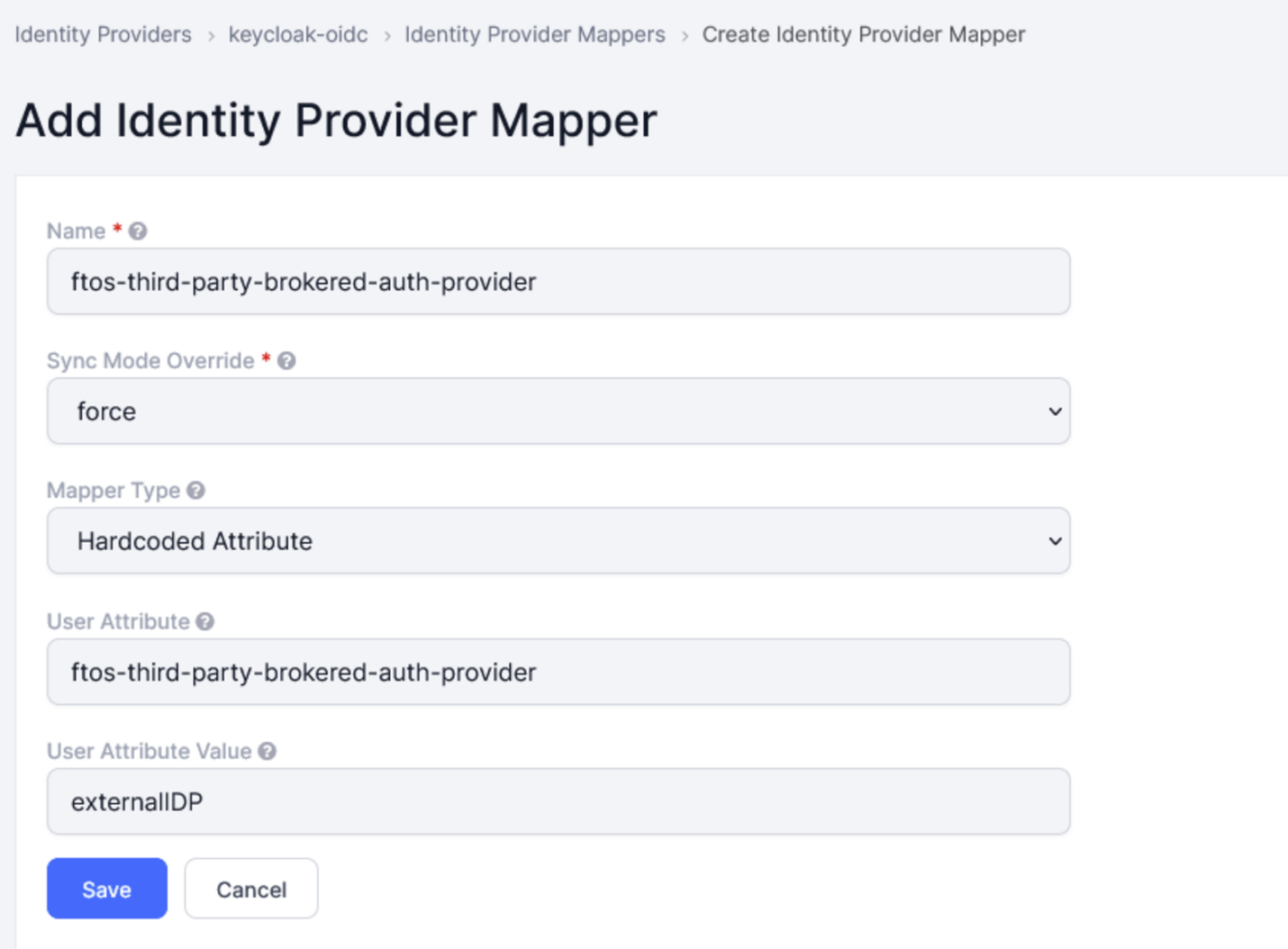Image resolution: width=1288 pixels, height=949 pixels.
Task: Click the Mapper Type label text
Action: (x=113, y=491)
